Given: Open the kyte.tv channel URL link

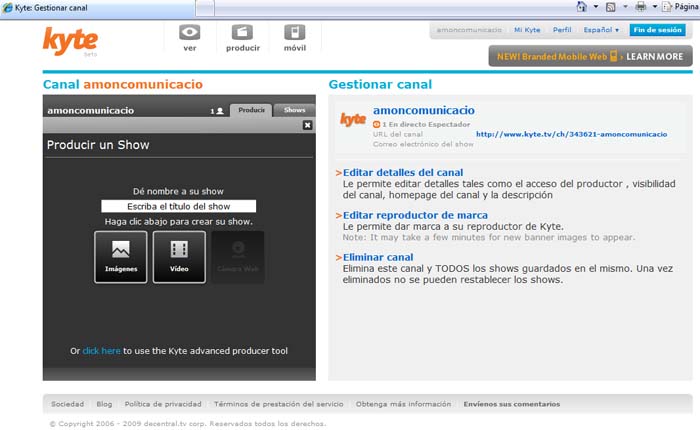Looking at the screenshot, I should click(x=571, y=134).
